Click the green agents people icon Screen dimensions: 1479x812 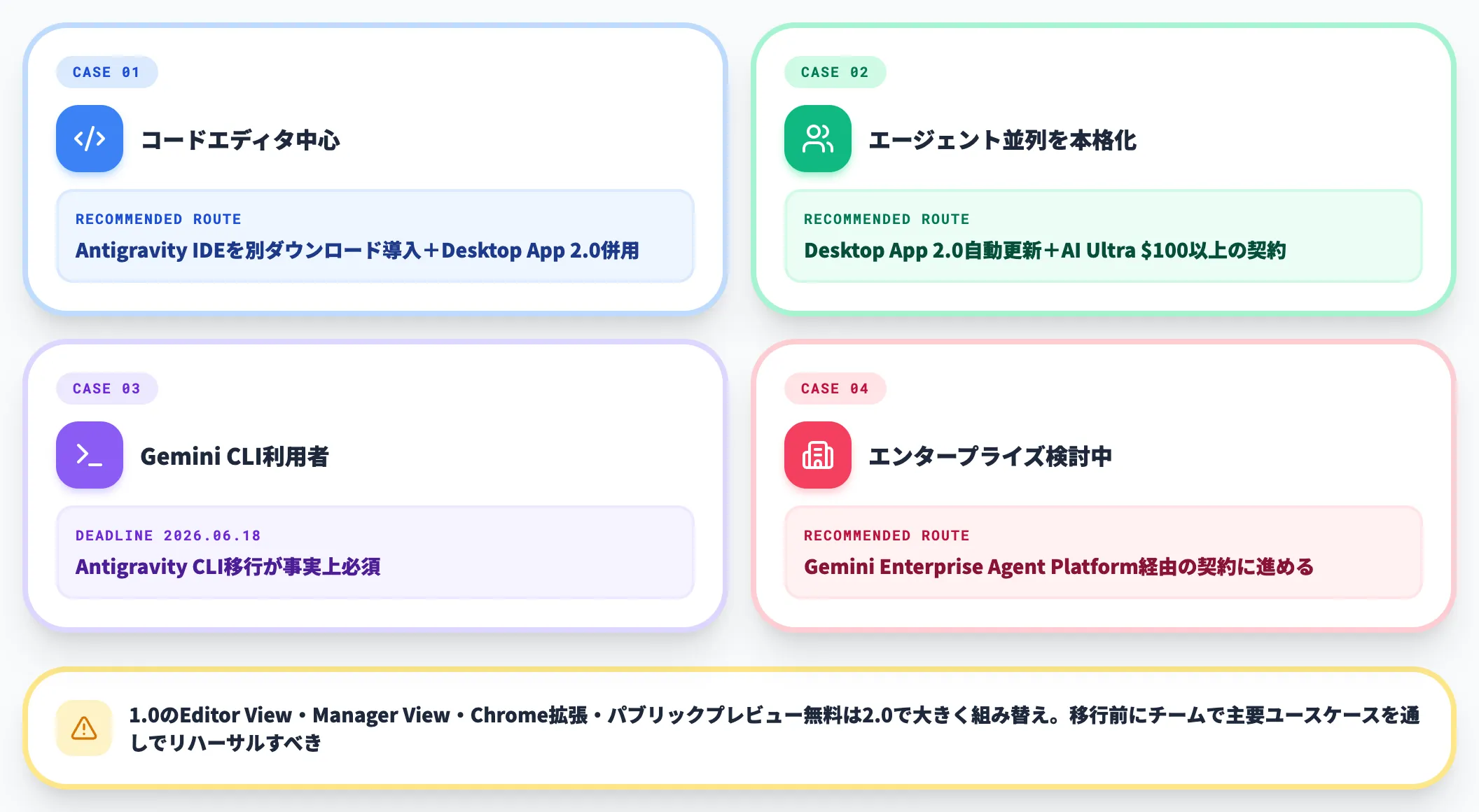[x=818, y=139]
